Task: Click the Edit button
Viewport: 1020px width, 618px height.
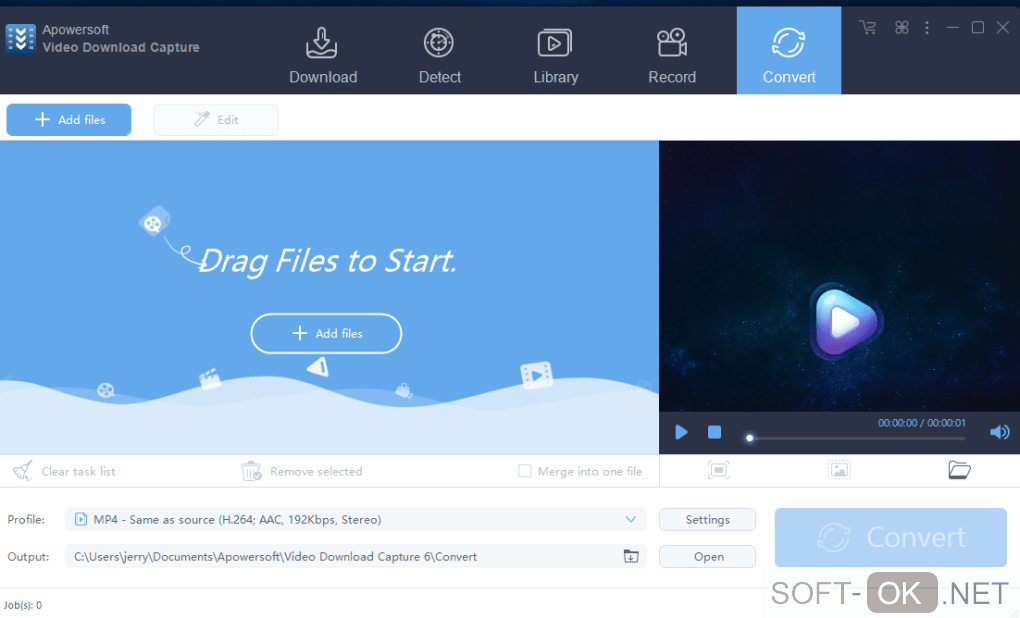Action: (216, 120)
